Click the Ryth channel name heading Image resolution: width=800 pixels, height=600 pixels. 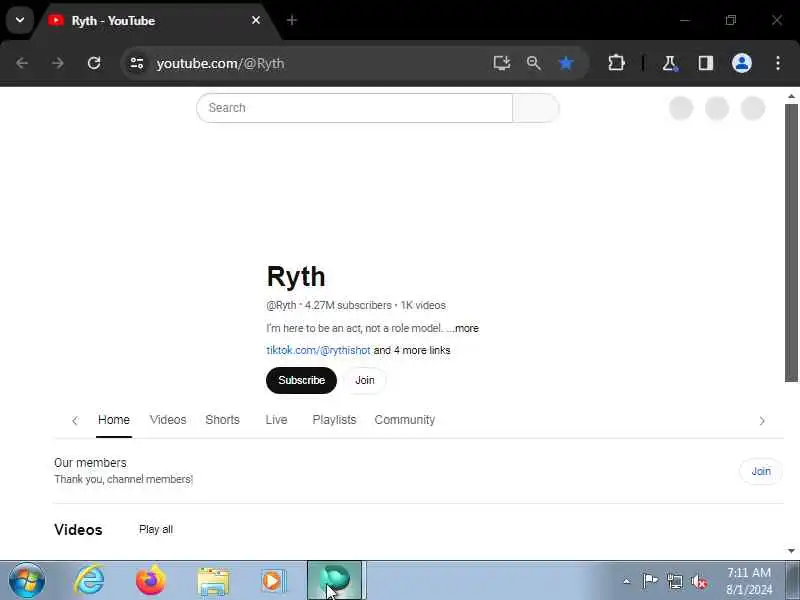point(296,277)
